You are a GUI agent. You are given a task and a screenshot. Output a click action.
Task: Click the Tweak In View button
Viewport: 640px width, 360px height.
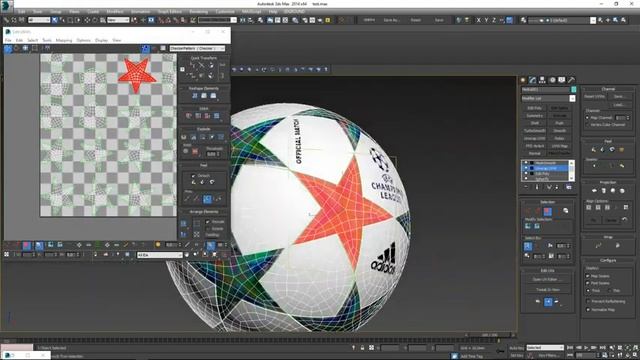click(547, 289)
